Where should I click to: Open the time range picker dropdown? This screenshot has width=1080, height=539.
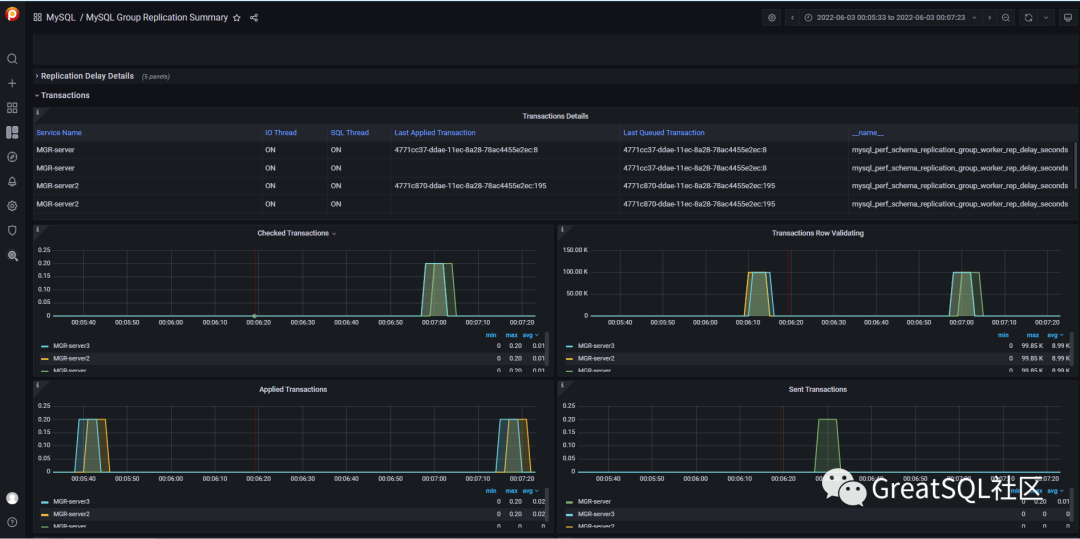[x=890, y=18]
